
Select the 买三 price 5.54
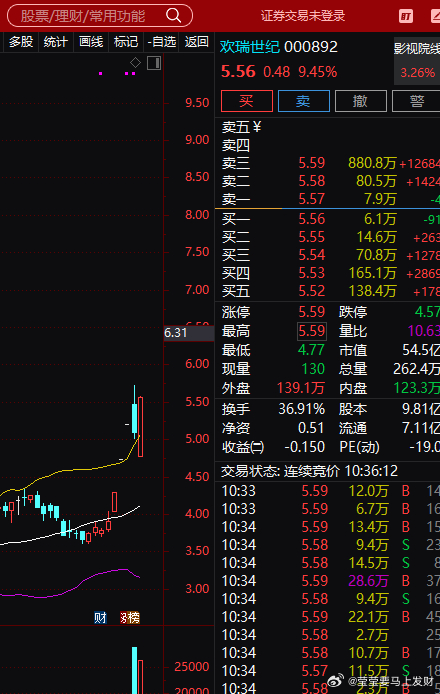coord(312,255)
